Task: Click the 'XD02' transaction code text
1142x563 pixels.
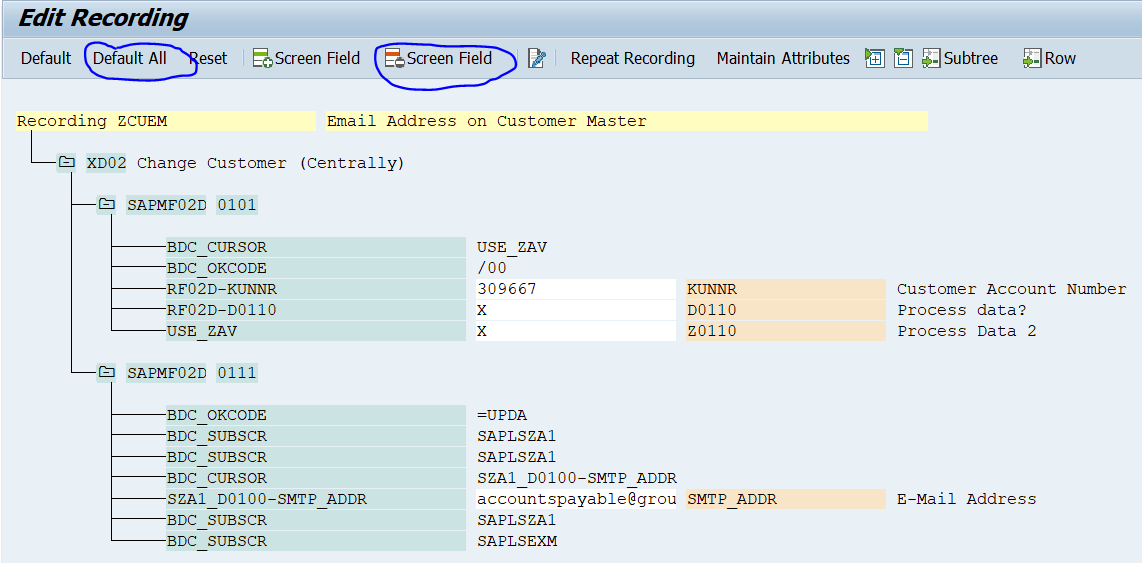Action: coord(106,163)
